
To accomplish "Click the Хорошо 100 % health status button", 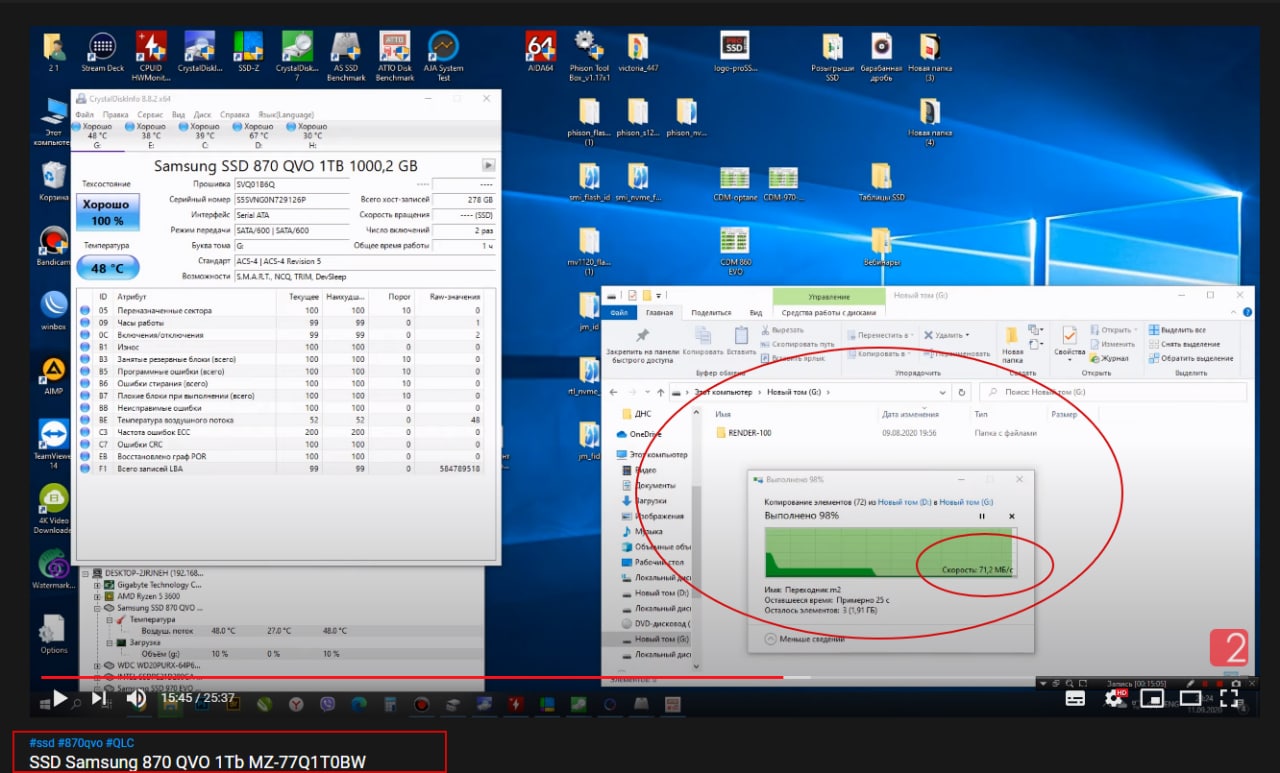I will coord(107,214).
